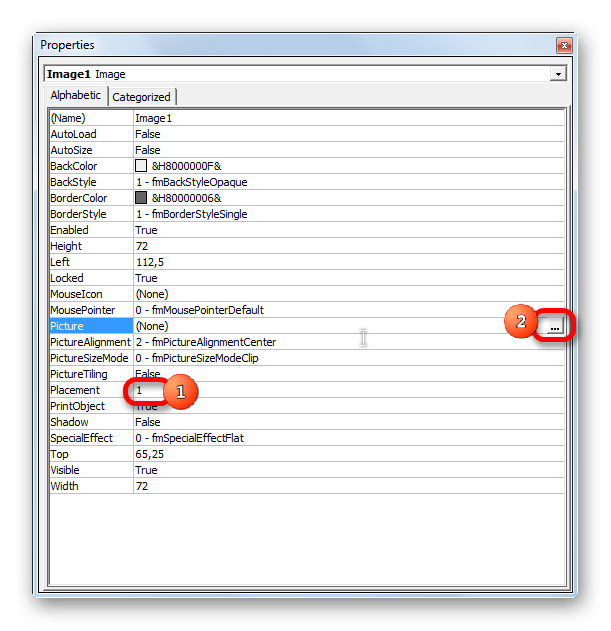Click the AutoSize False value
This screenshot has width=611, height=631.
pyautogui.click(x=349, y=150)
